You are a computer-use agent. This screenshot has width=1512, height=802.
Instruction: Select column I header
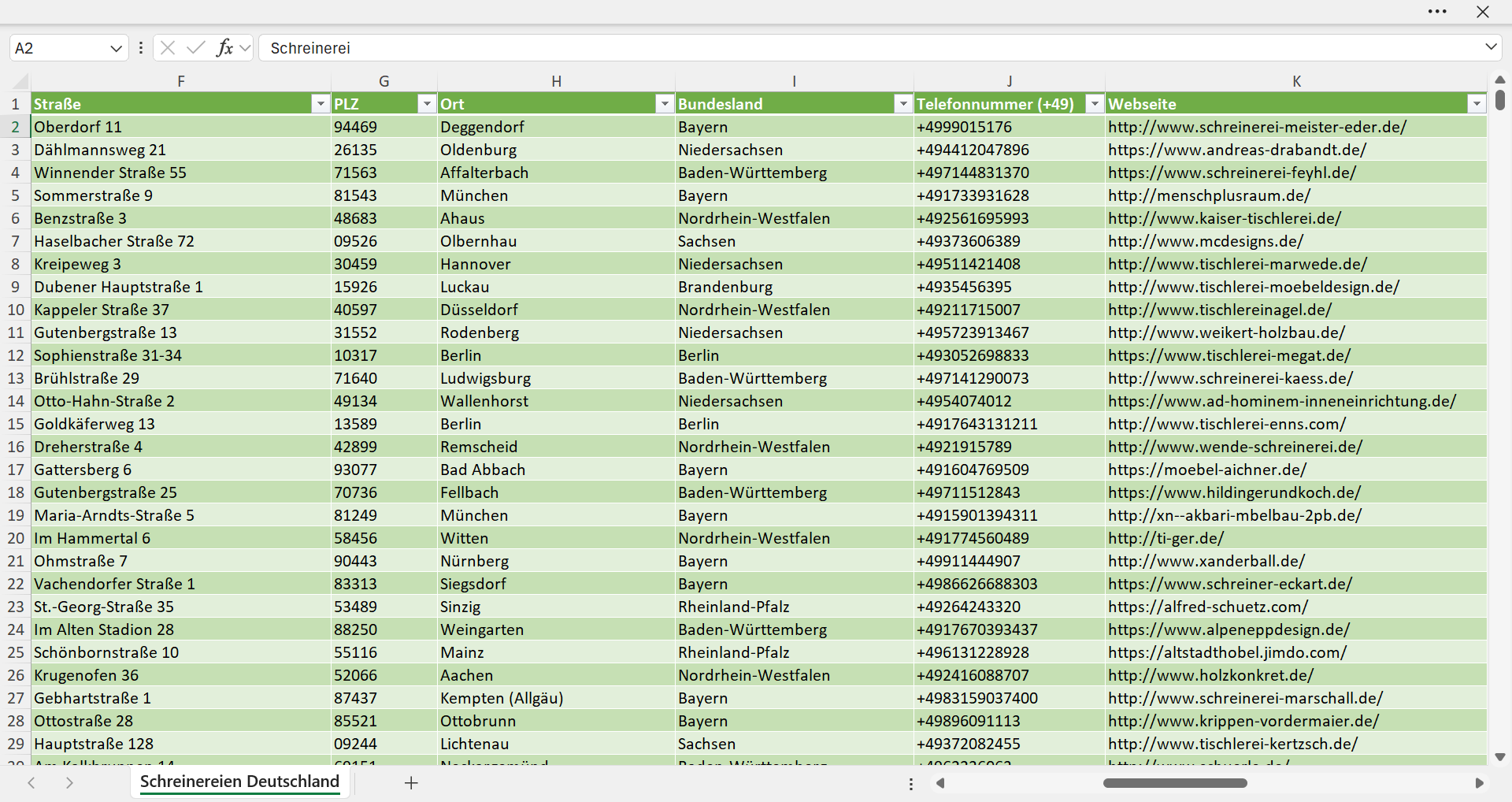click(x=795, y=80)
